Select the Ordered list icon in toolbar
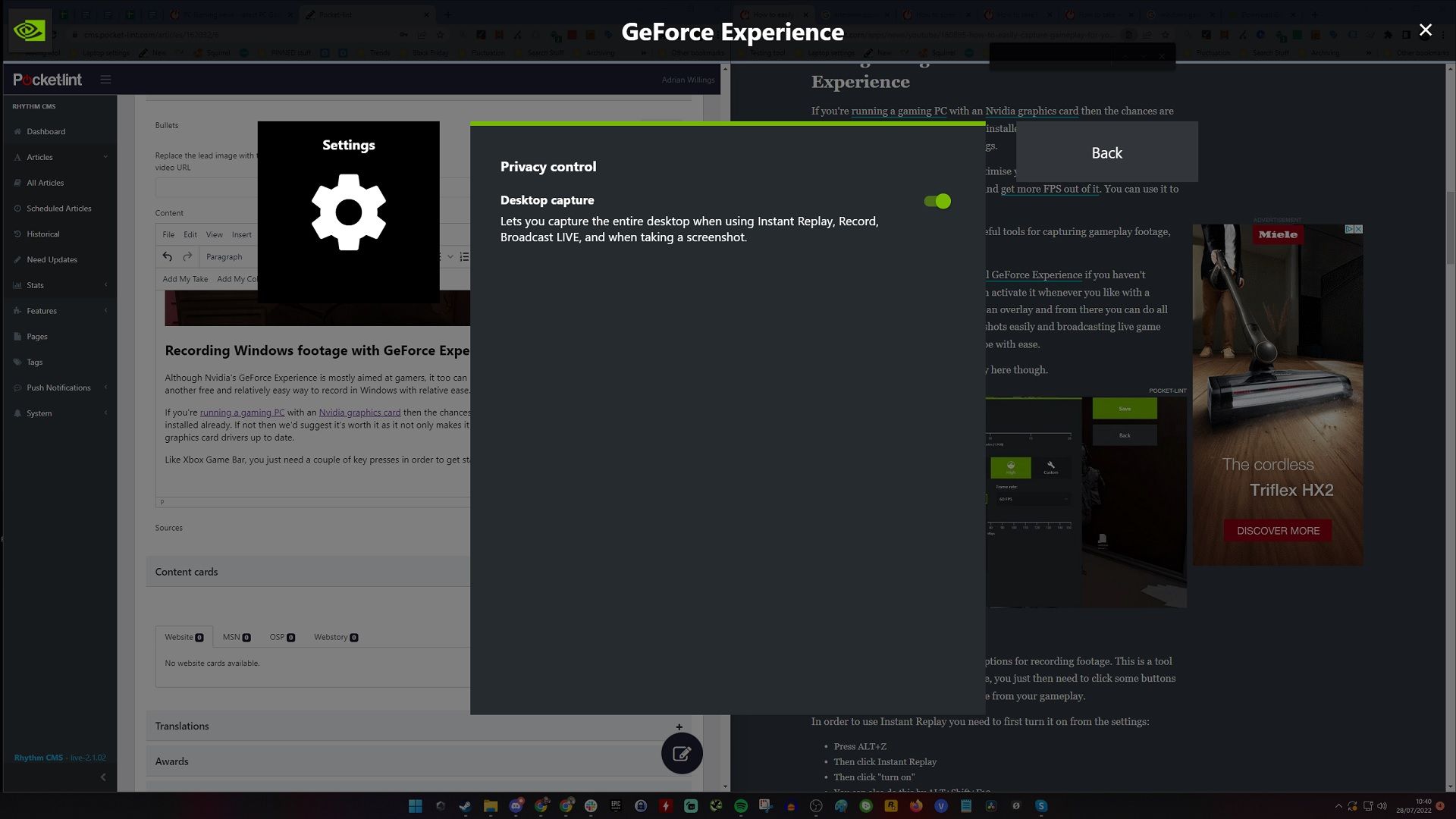The width and height of the screenshot is (1456, 819). click(464, 256)
